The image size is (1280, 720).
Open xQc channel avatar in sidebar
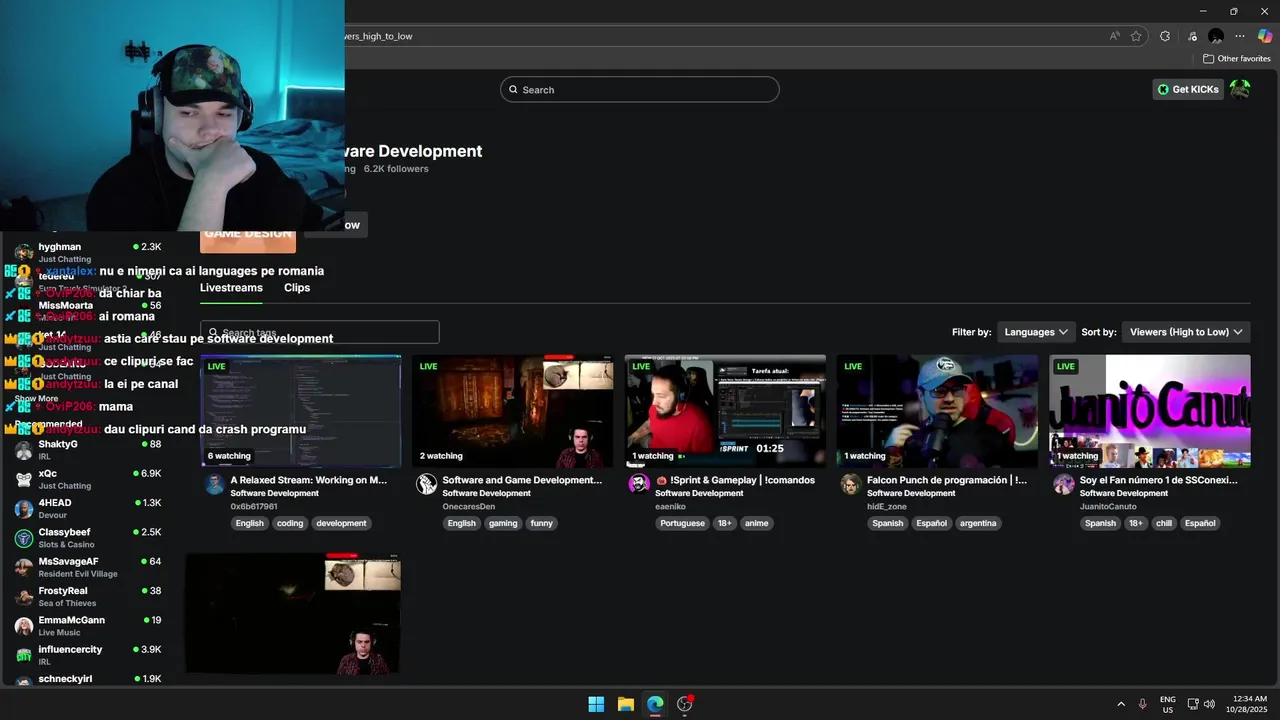(24, 479)
